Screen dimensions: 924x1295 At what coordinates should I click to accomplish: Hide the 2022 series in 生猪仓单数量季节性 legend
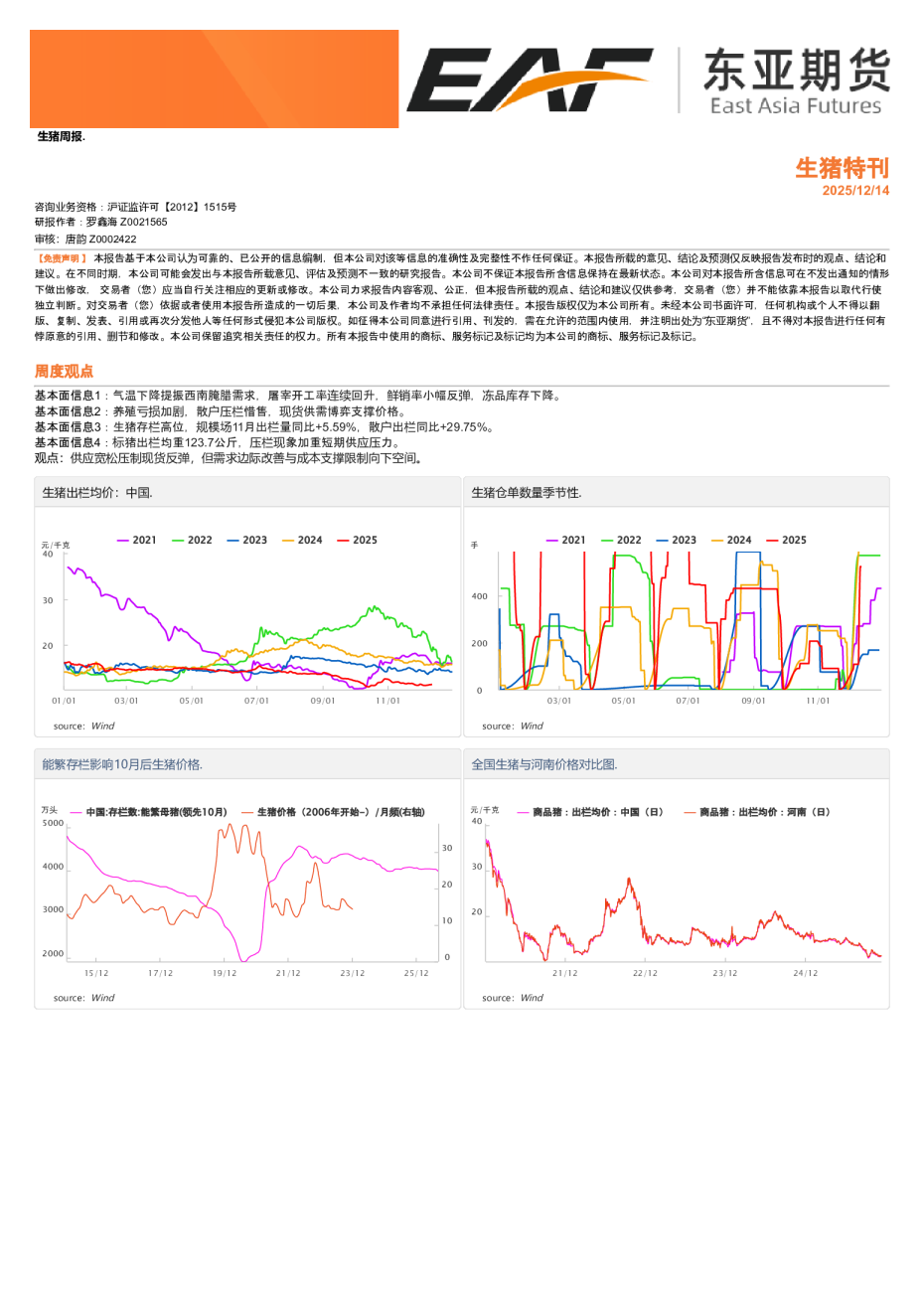[621, 540]
